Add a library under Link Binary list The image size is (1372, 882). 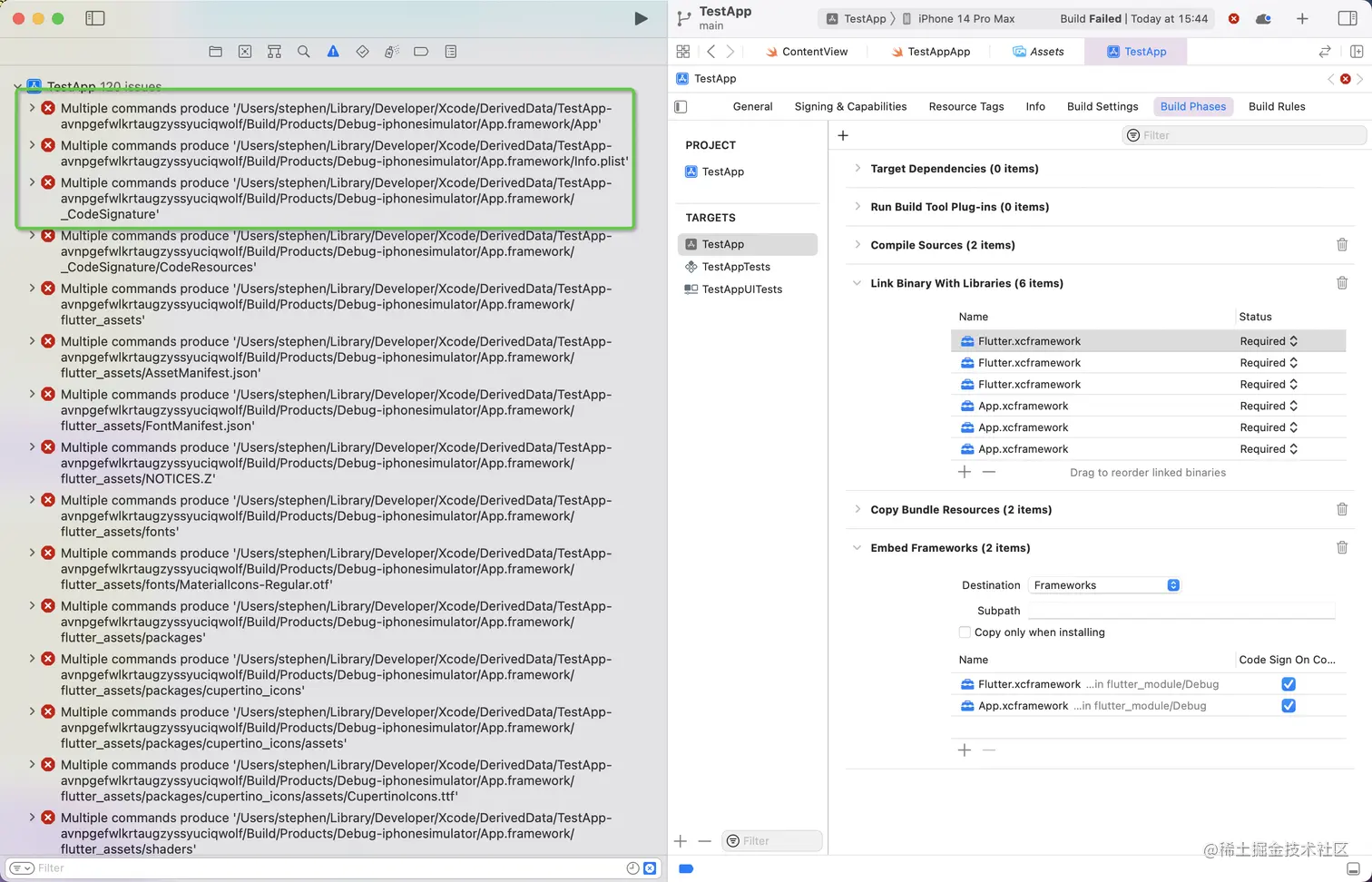(965, 472)
